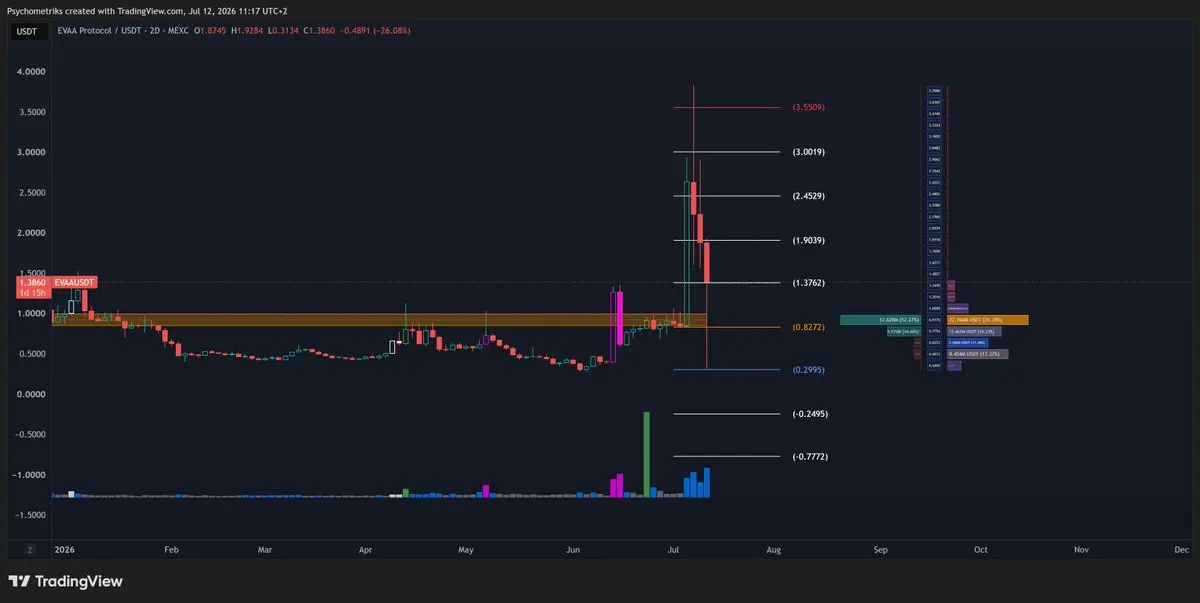Click the Oct time axis label
Image resolution: width=1200 pixels, height=603 pixels.
click(x=981, y=550)
